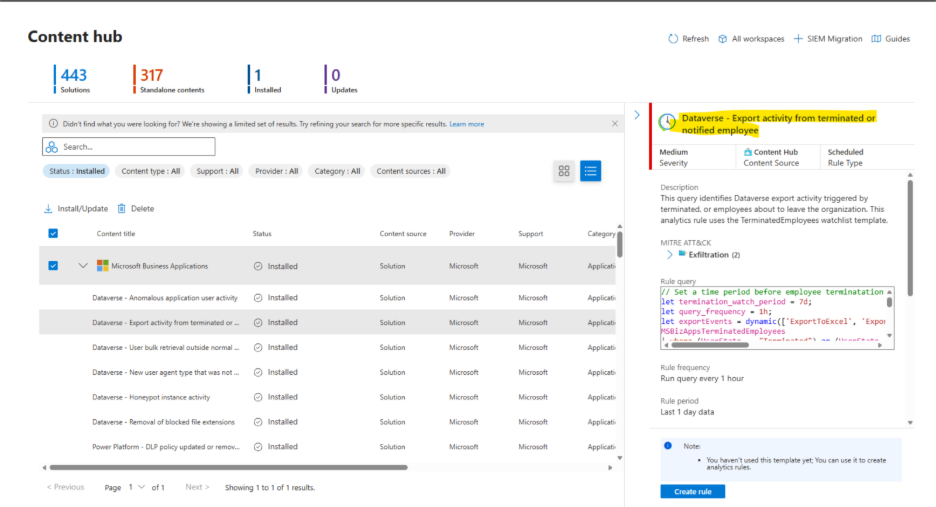Sort by the Provider column header
Image resolution: width=936 pixels, height=507 pixels.
pos(462,234)
